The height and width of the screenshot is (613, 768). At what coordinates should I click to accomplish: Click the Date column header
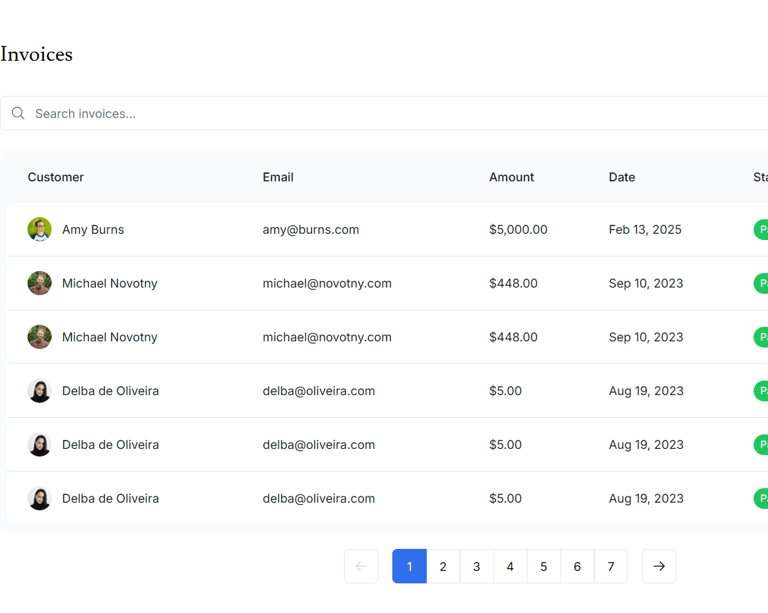[622, 177]
